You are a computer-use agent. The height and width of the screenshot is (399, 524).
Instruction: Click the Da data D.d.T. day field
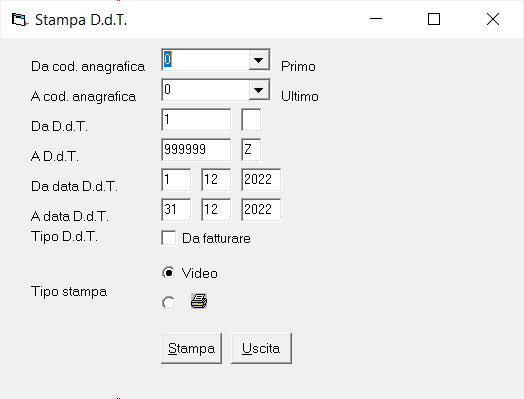coord(176,180)
